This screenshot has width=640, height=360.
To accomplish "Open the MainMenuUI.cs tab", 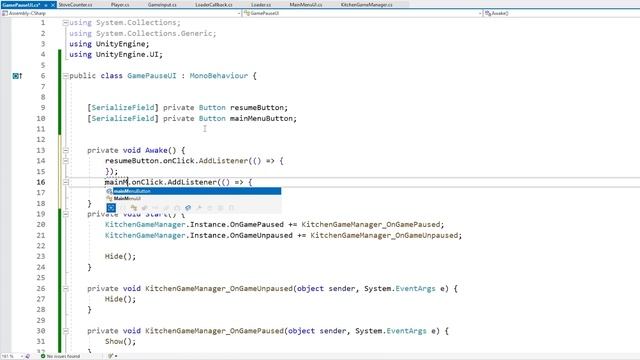I will click(306, 4).
